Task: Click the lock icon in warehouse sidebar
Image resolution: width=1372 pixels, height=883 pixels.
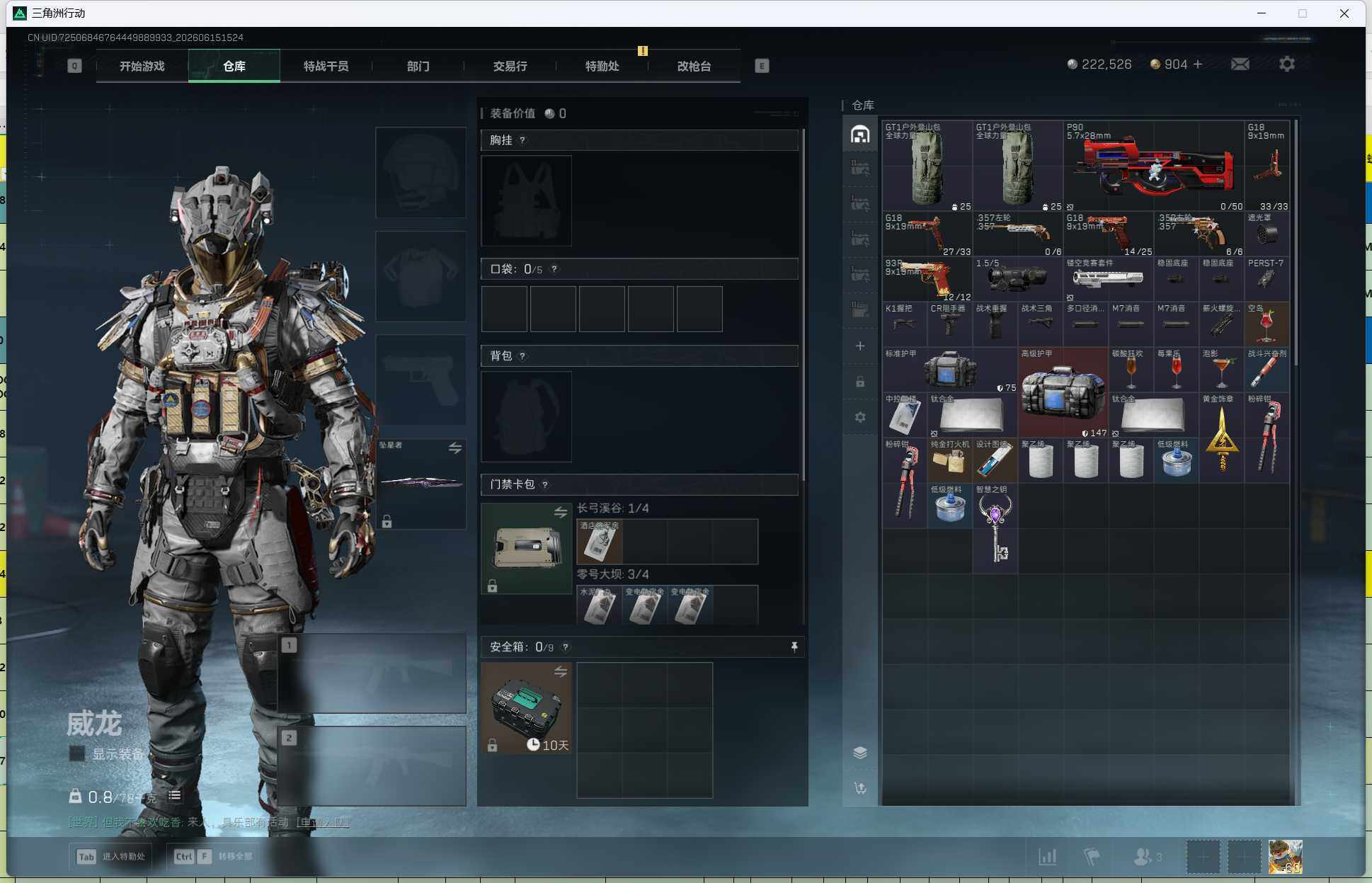Action: click(x=860, y=382)
